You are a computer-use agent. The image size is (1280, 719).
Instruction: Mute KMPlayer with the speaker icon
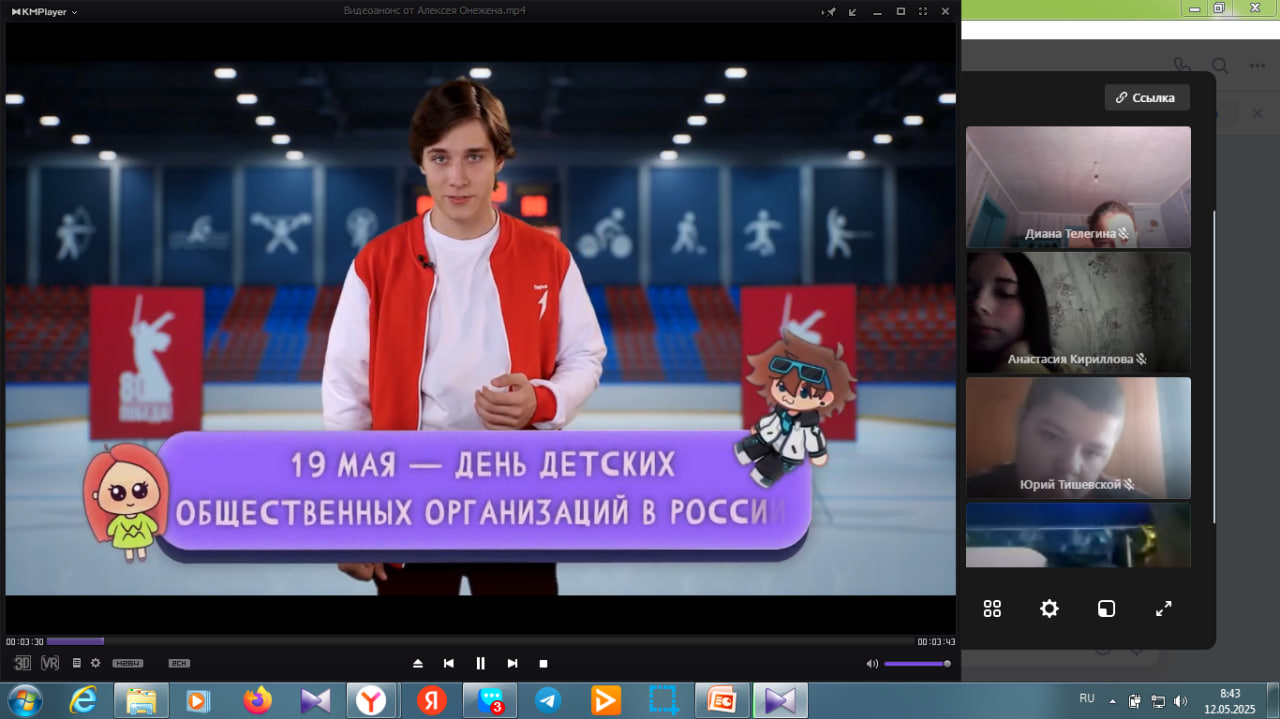[x=872, y=663]
